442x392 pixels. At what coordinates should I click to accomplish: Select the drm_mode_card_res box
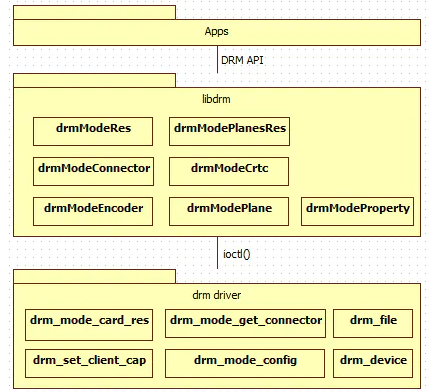pos(89,325)
